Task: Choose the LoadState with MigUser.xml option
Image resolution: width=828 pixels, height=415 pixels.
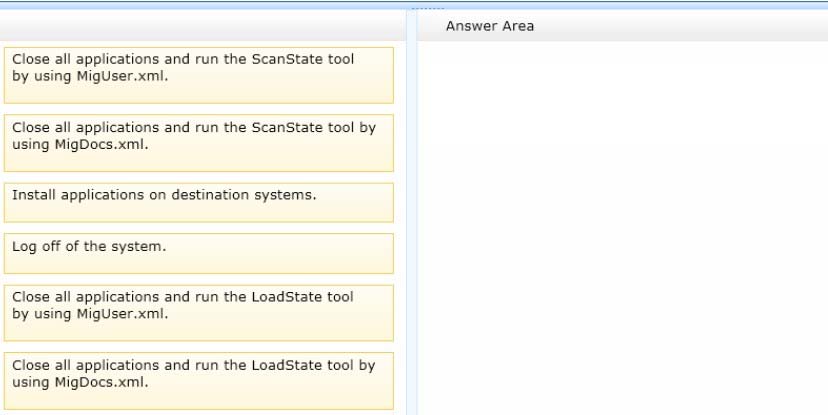Action: 199,312
